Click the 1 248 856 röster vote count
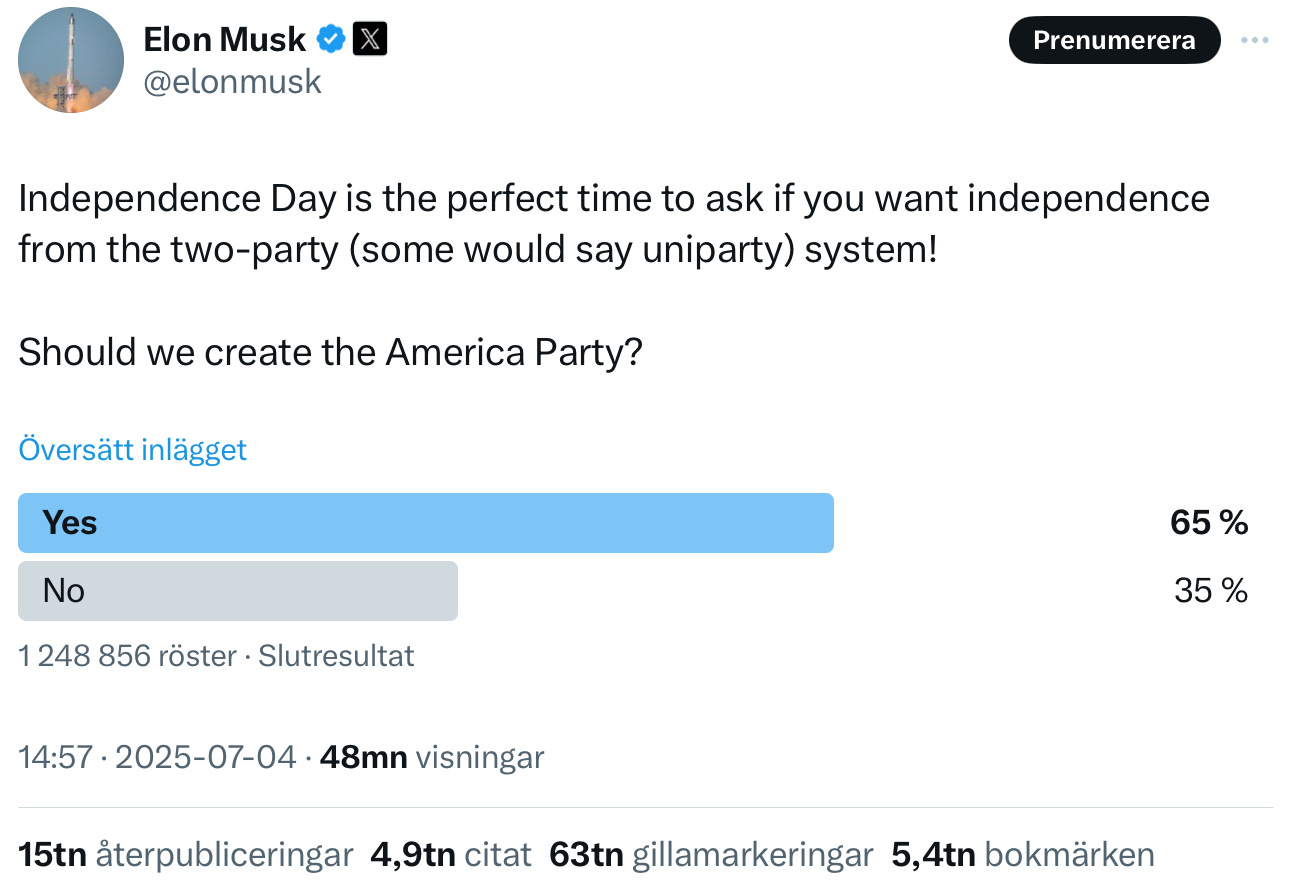Screen dimensions: 1291x895 [x=127, y=656]
